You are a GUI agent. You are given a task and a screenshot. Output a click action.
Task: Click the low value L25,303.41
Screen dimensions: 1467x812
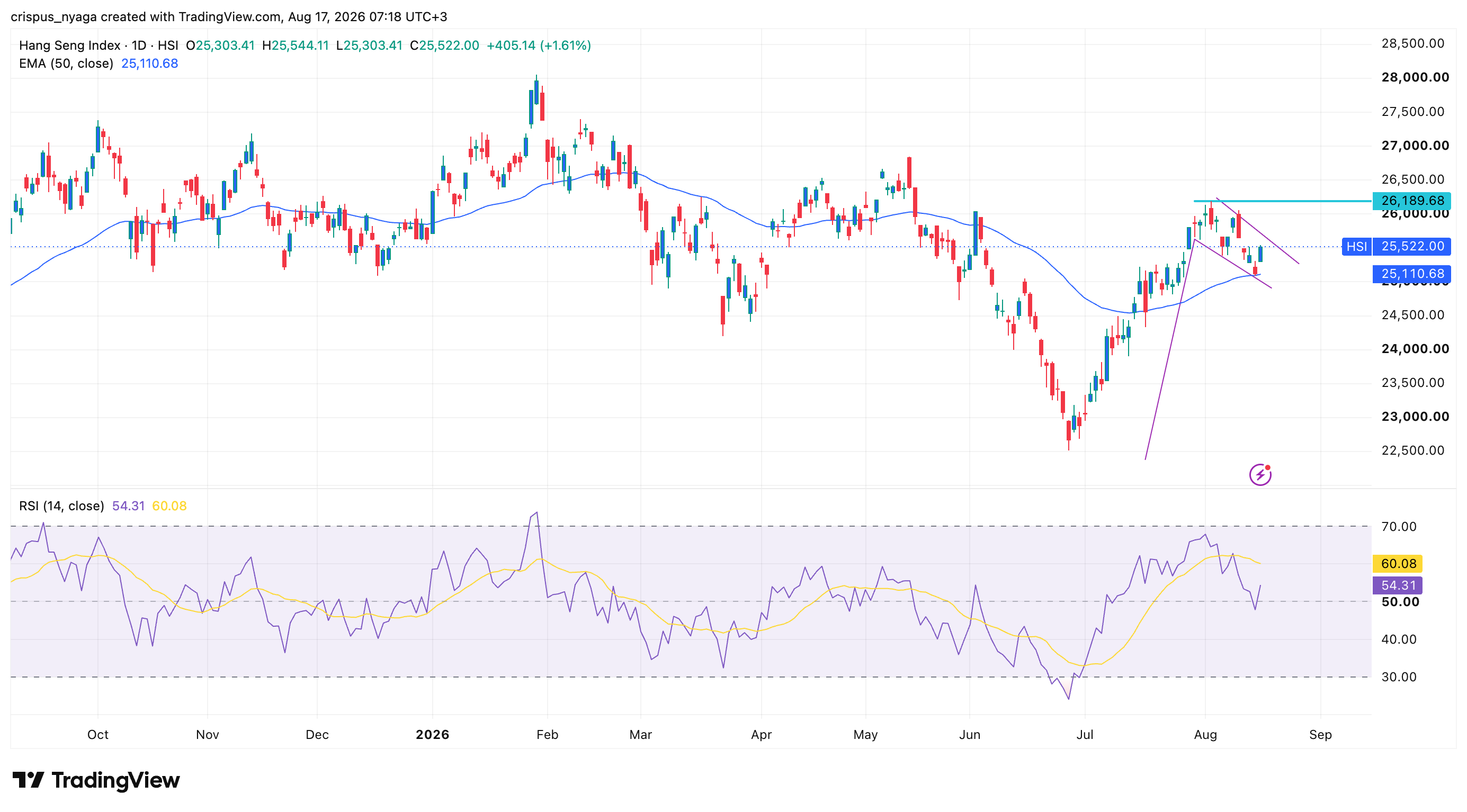pyautogui.click(x=369, y=46)
